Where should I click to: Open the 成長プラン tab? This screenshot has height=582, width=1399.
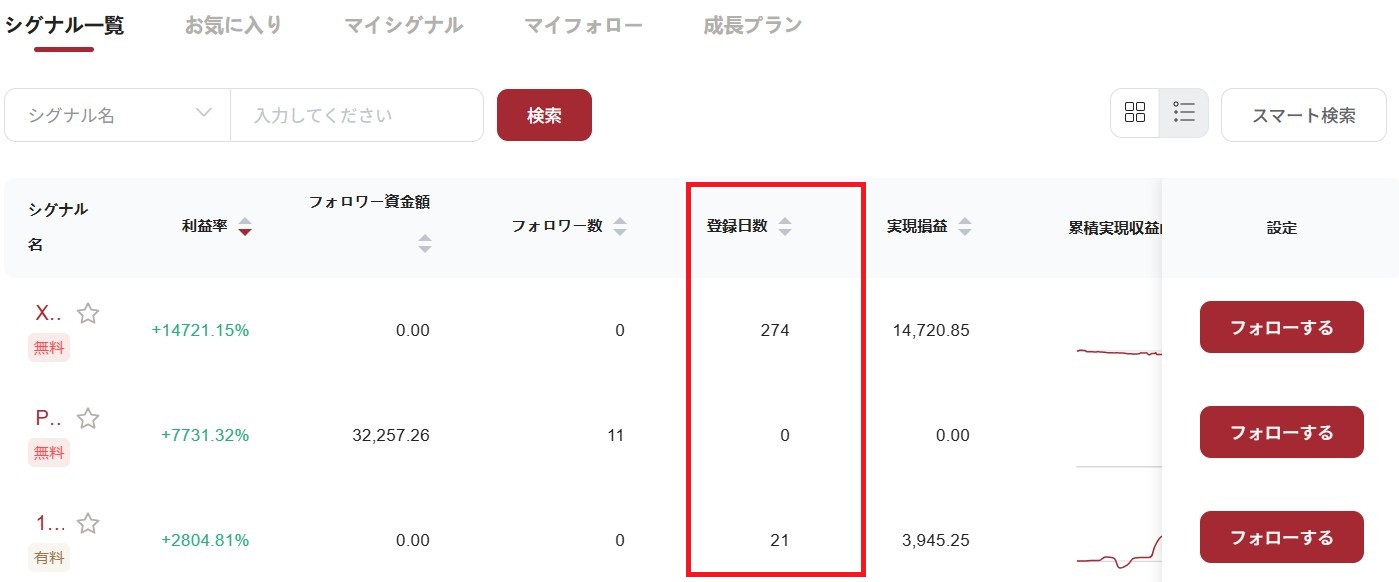[752, 26]
